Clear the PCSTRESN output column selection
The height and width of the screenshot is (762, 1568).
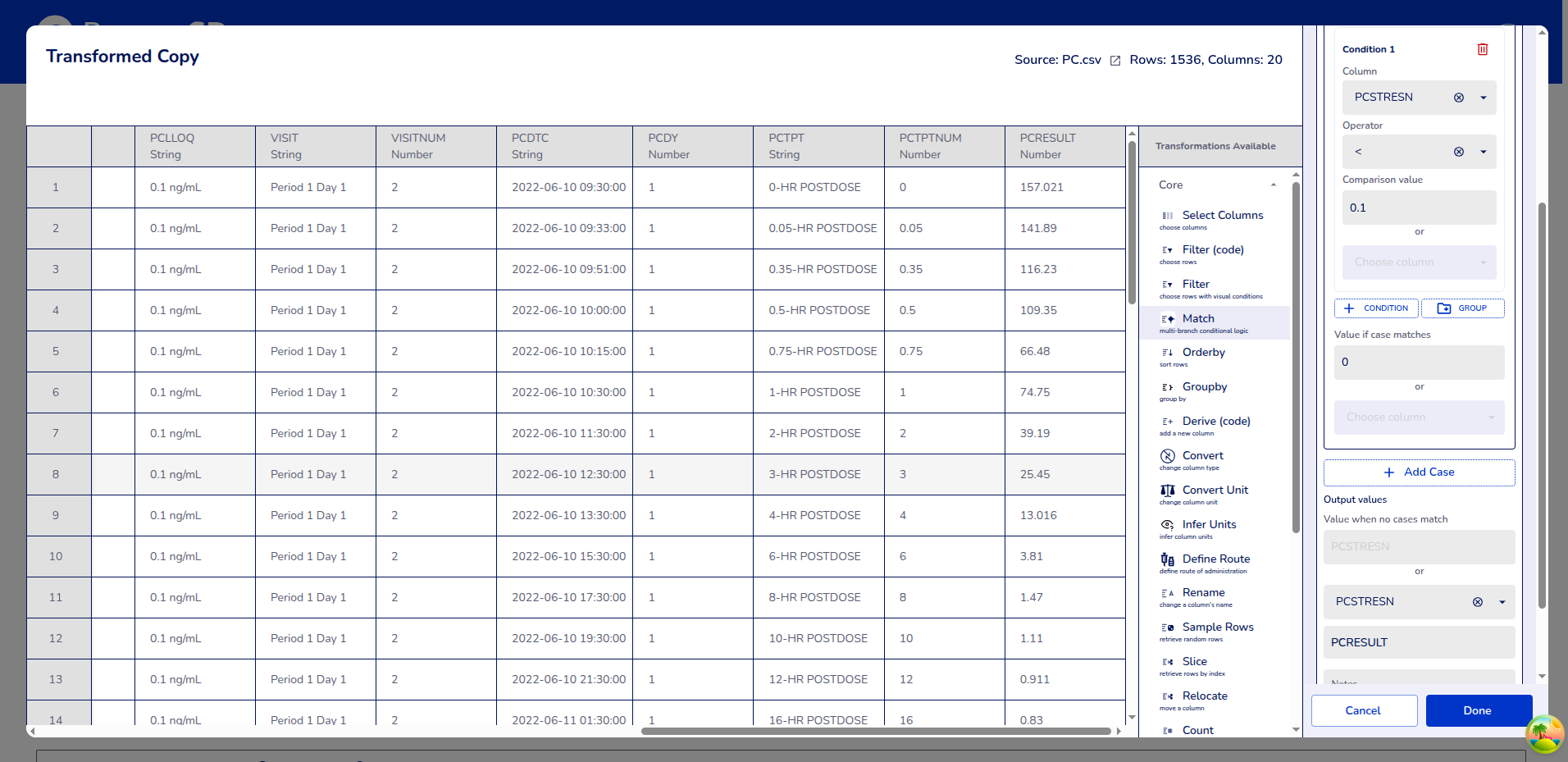[x=1477, y=602]
